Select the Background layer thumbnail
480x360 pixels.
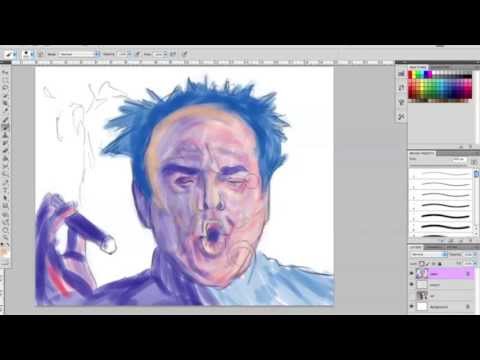coord(422,307)
